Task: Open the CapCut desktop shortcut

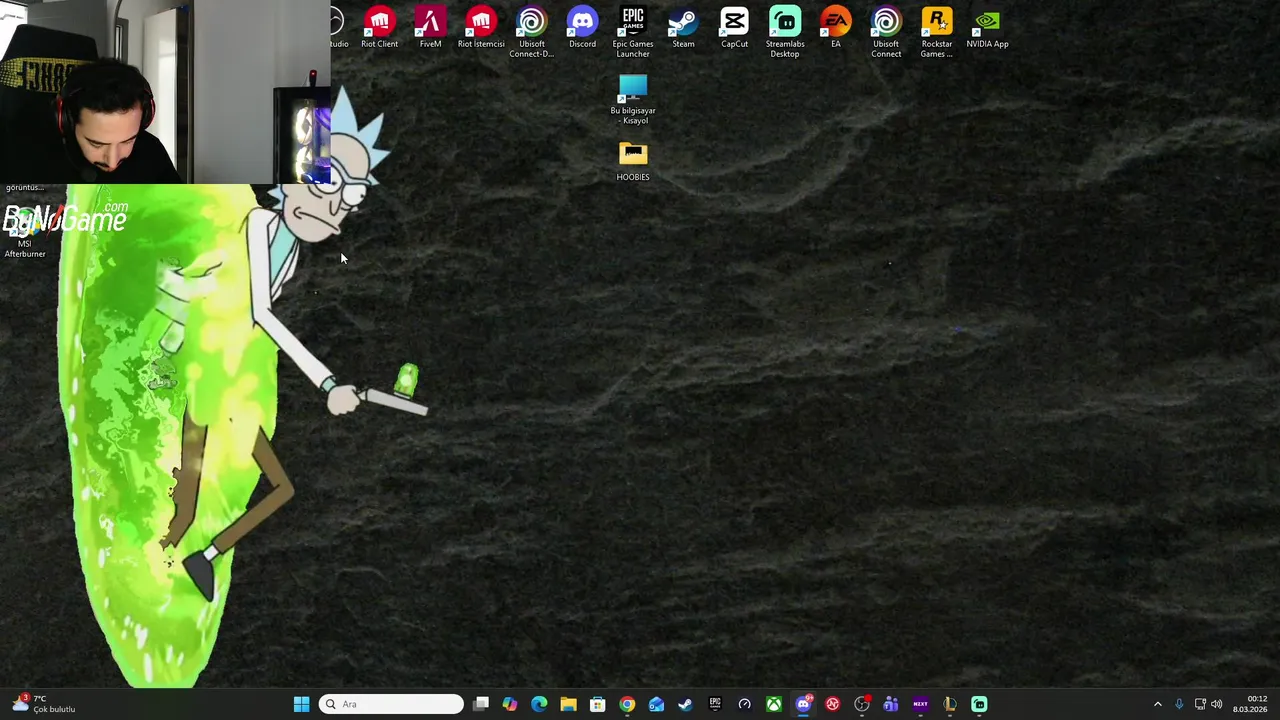Action: pos(734,28)
